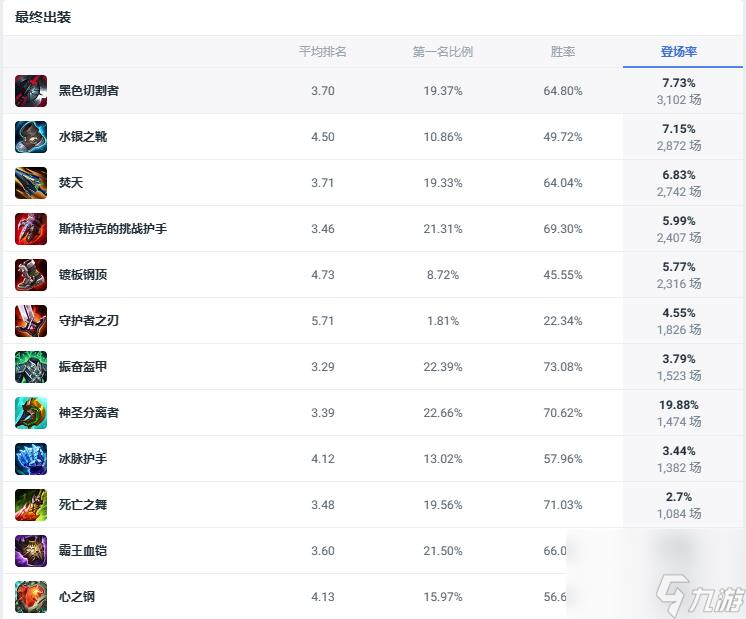746x619 pixels.
Task: Sort by 第一名比例 column header
Action: (442, 51)
